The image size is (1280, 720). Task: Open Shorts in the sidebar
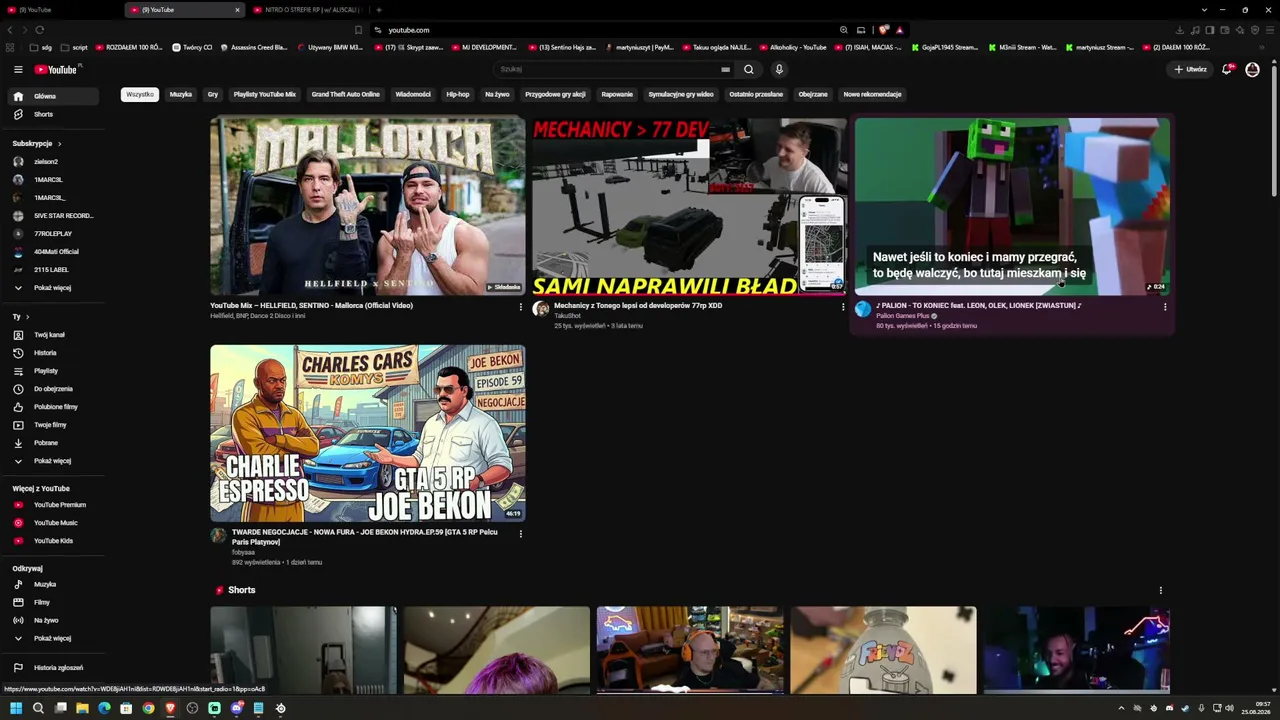55,114
